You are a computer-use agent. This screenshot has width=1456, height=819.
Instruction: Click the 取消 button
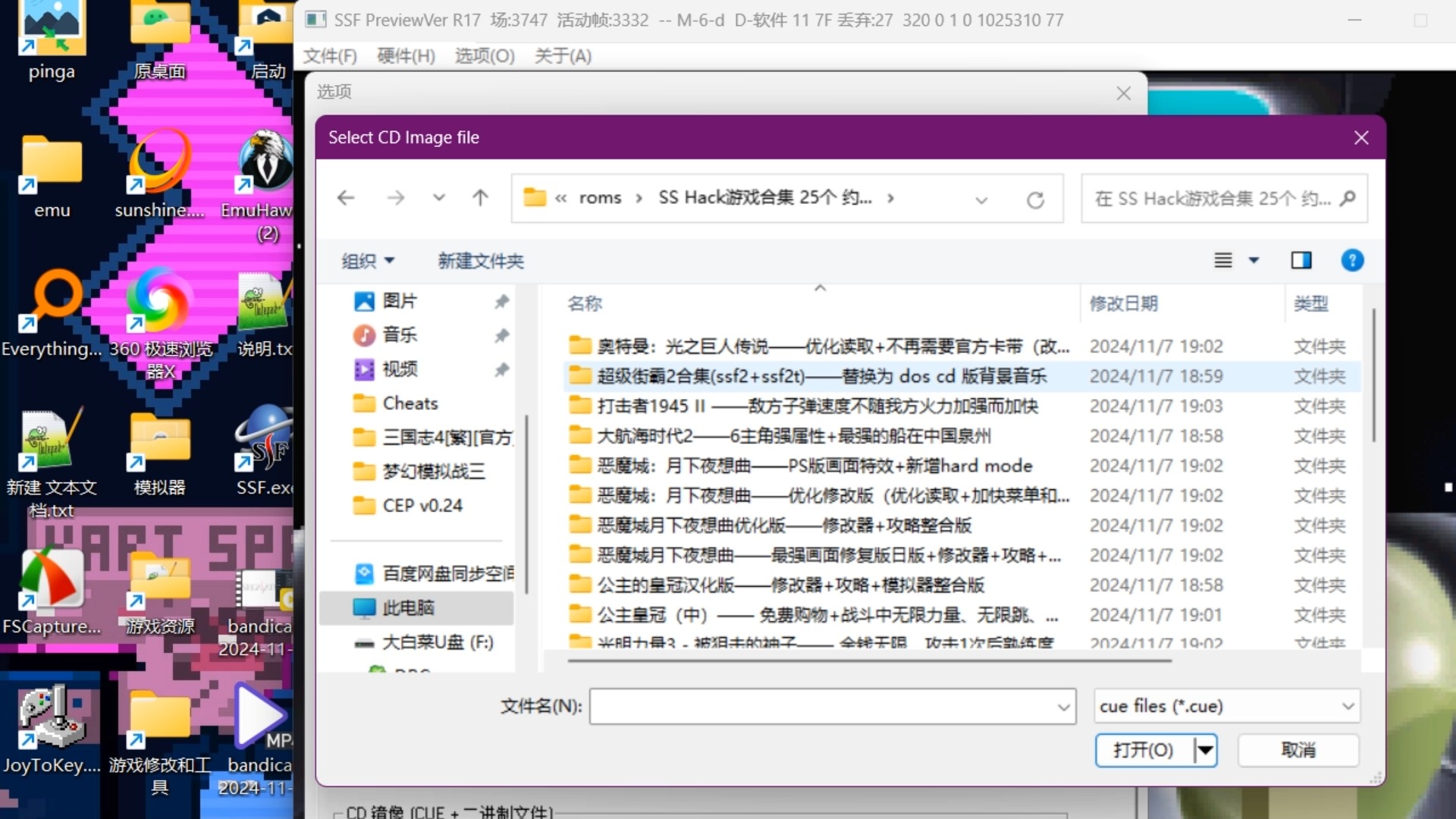click(x=1298, y=751)
